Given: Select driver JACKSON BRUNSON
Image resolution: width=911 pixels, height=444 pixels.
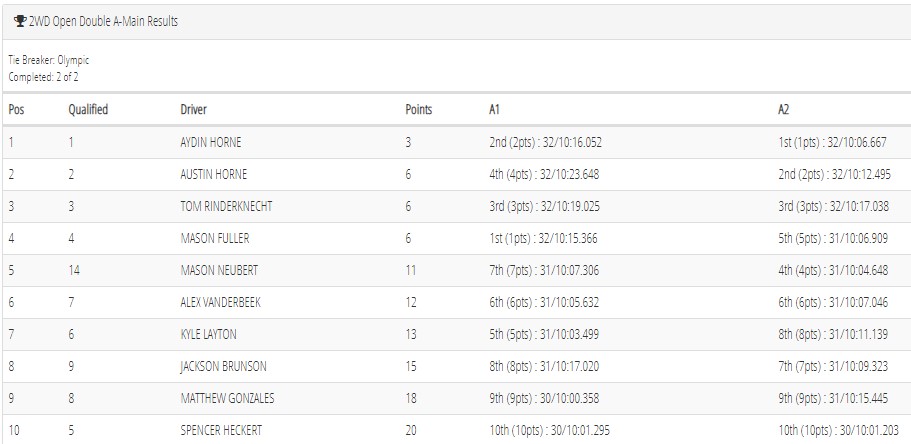Looking at the screenshot, I should click(x=224, y=366).
